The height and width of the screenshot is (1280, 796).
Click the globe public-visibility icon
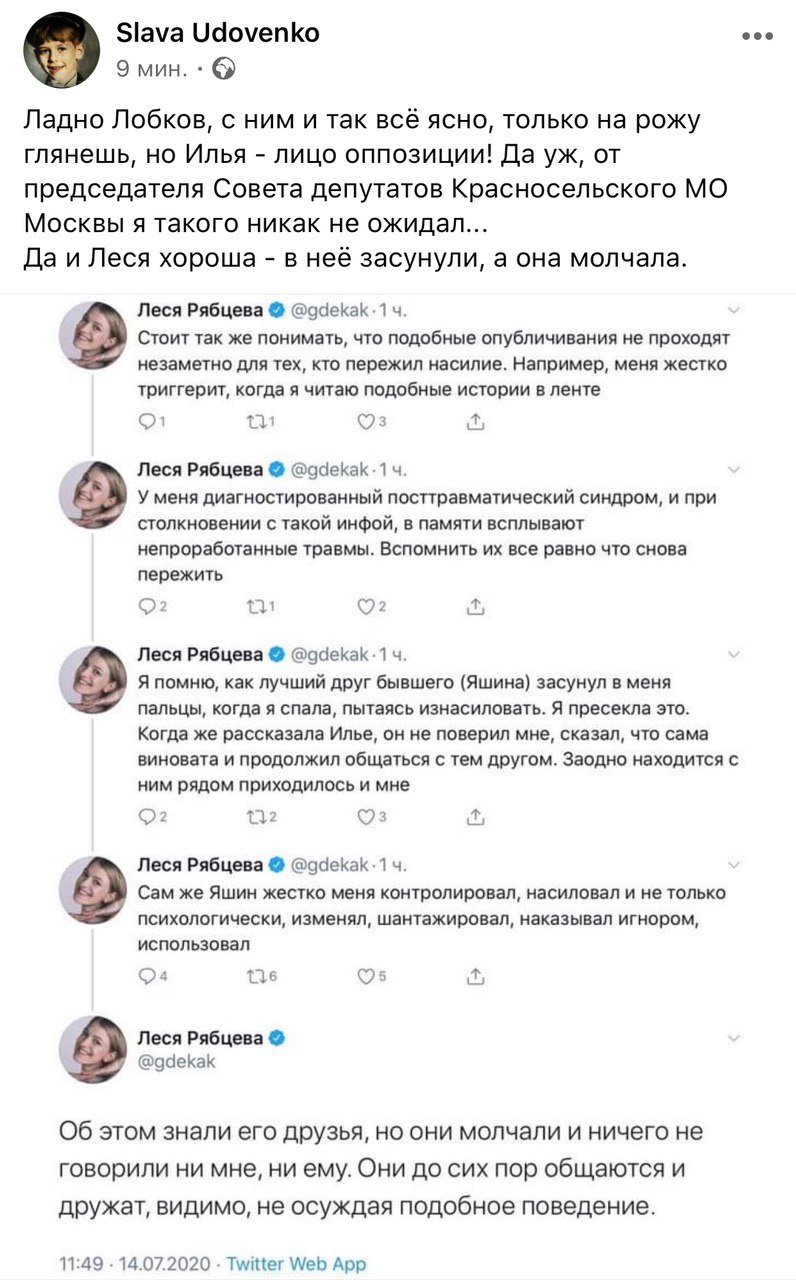(226, 68)
